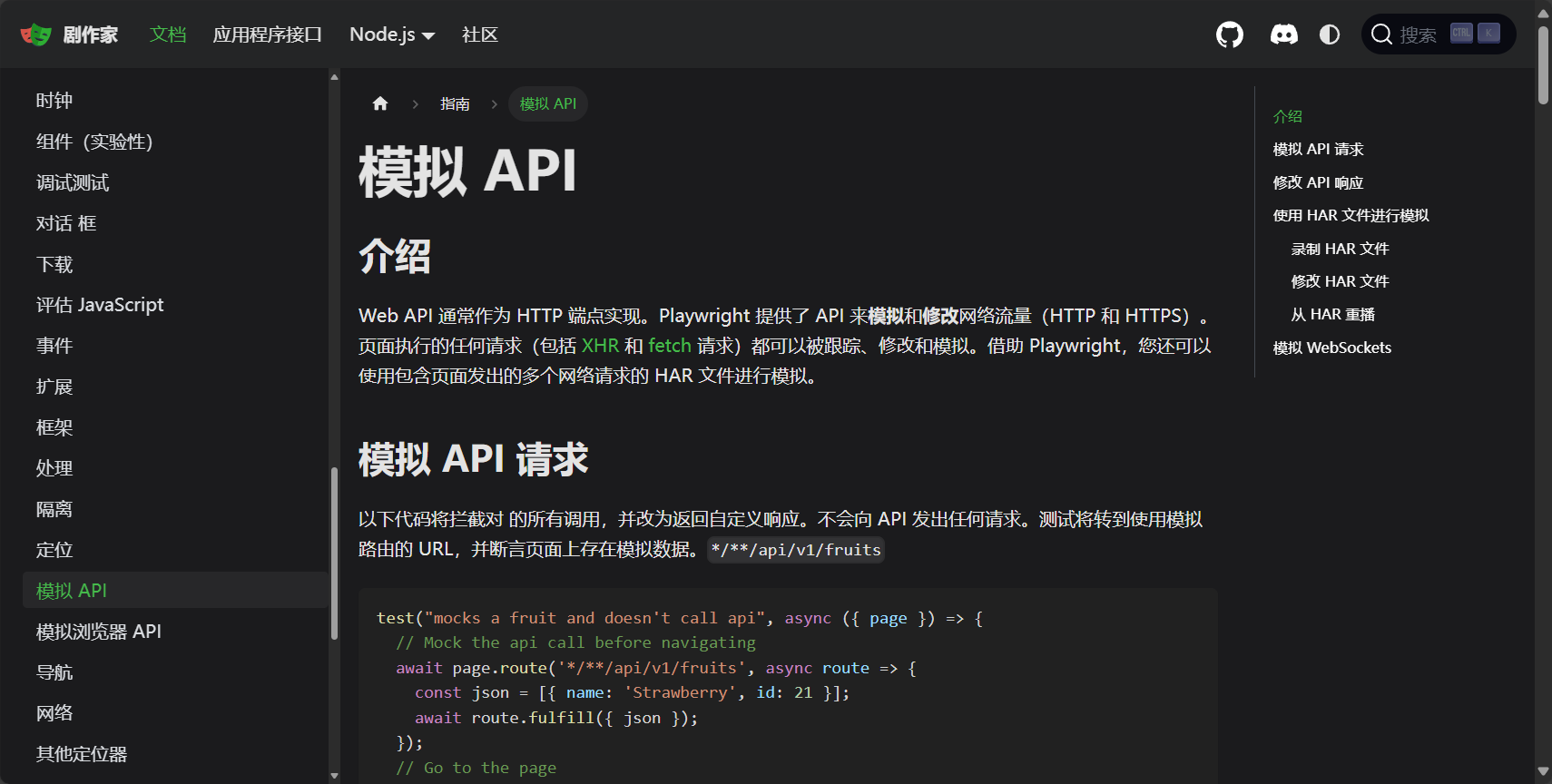
Task: Open 时钟 in the sidebar
Action: tap(176, 101)
